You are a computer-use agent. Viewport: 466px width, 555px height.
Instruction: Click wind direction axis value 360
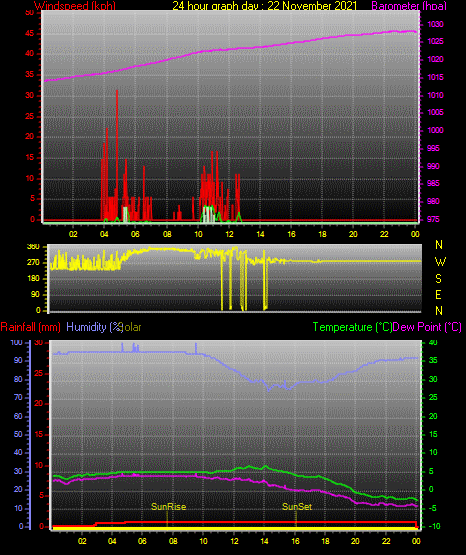(33, 247)
